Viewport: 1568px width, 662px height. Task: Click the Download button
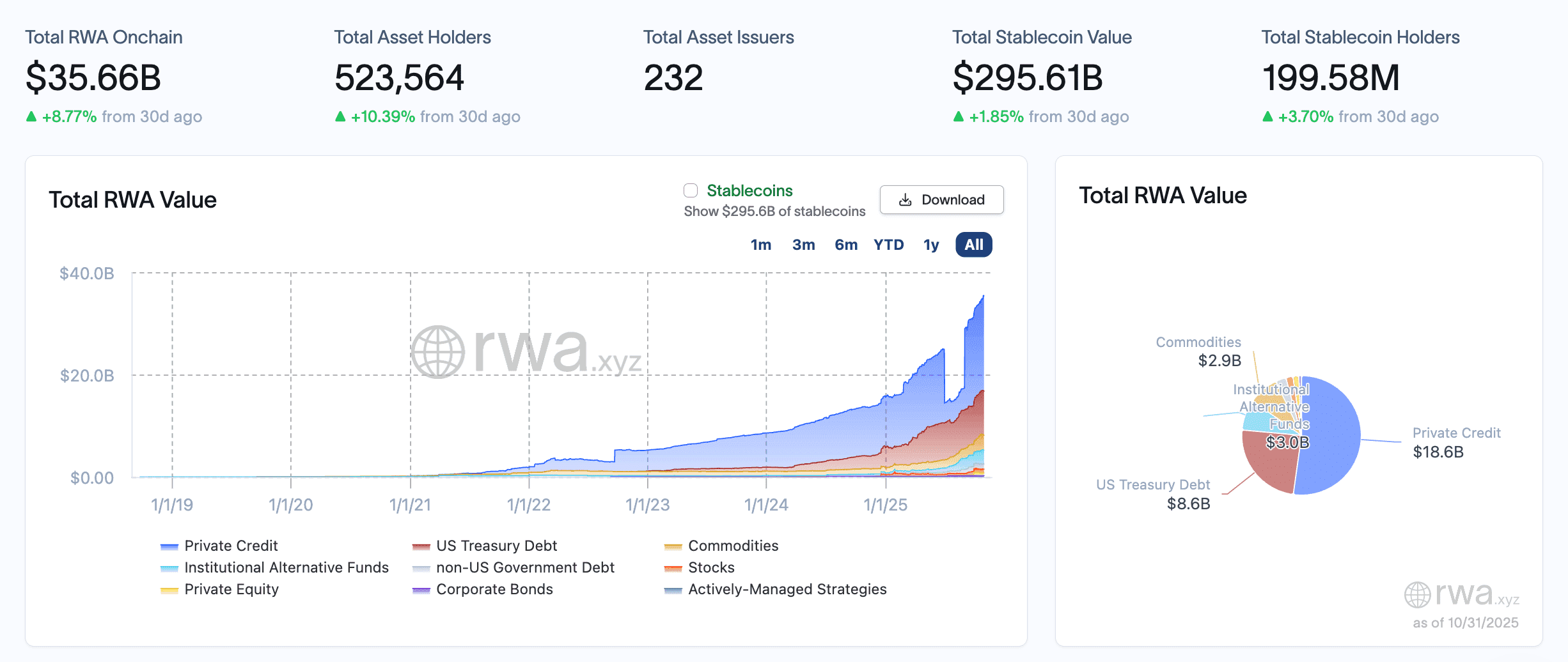click(941, 200)
